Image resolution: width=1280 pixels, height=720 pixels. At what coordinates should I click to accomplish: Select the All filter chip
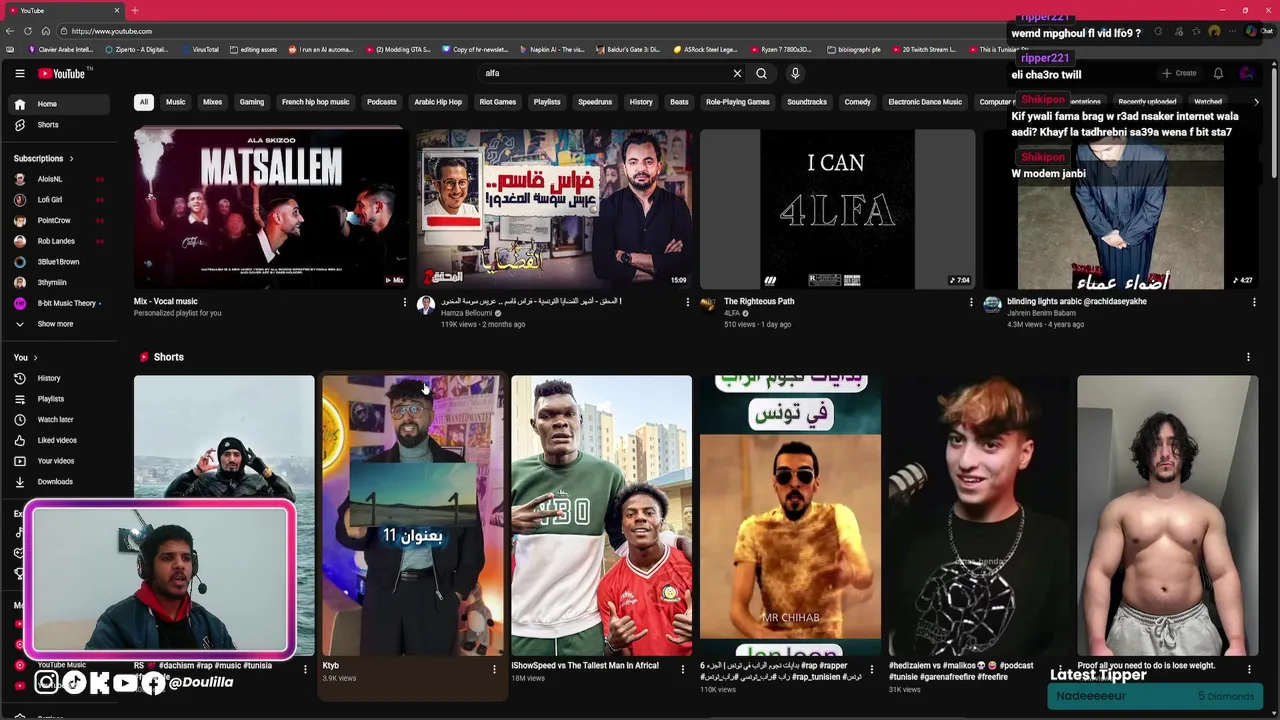(144, 102)
